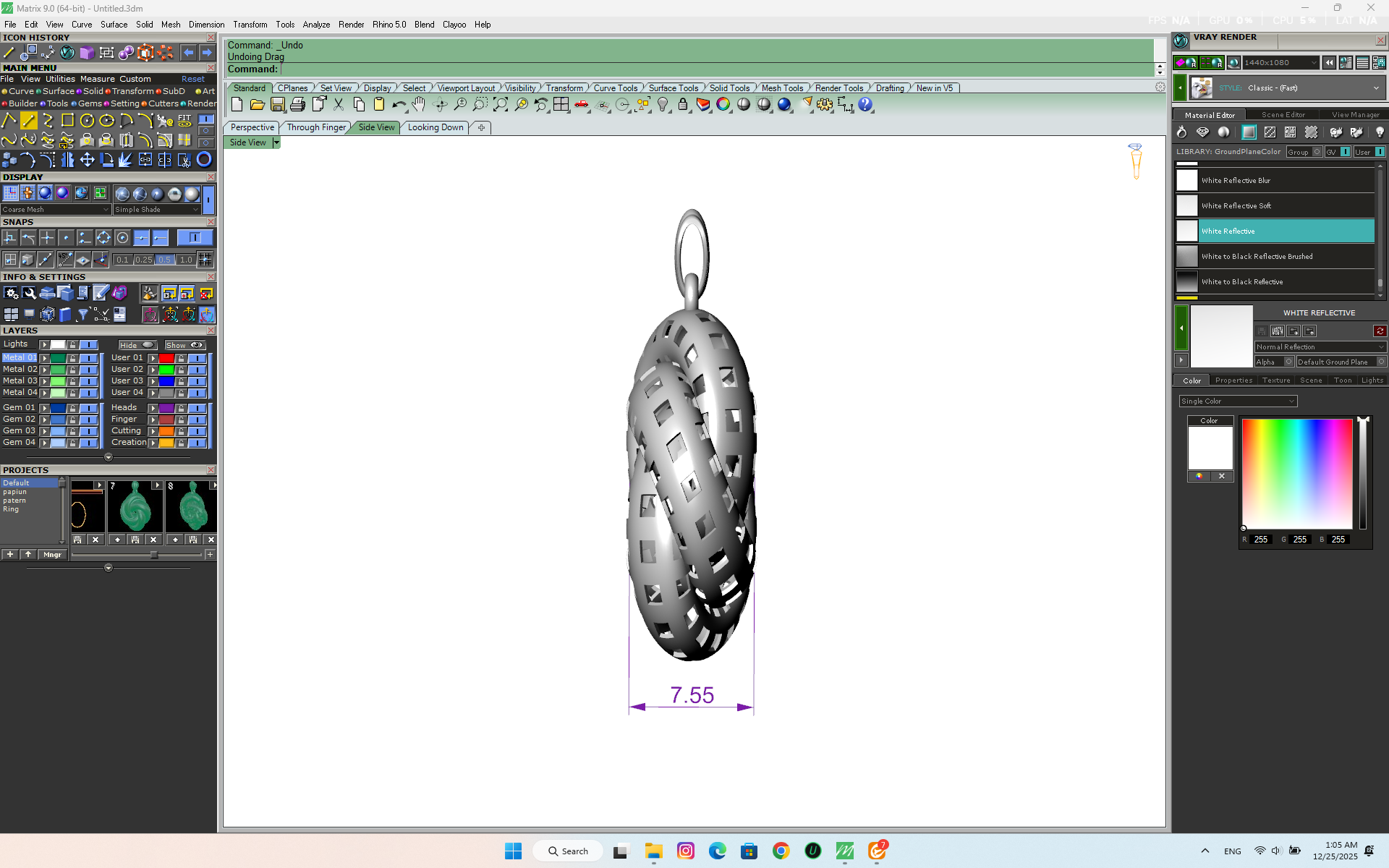Viewport: 1389px width, 868px height.
Task: Click the Zoom Extents icon
Action: 500,105
